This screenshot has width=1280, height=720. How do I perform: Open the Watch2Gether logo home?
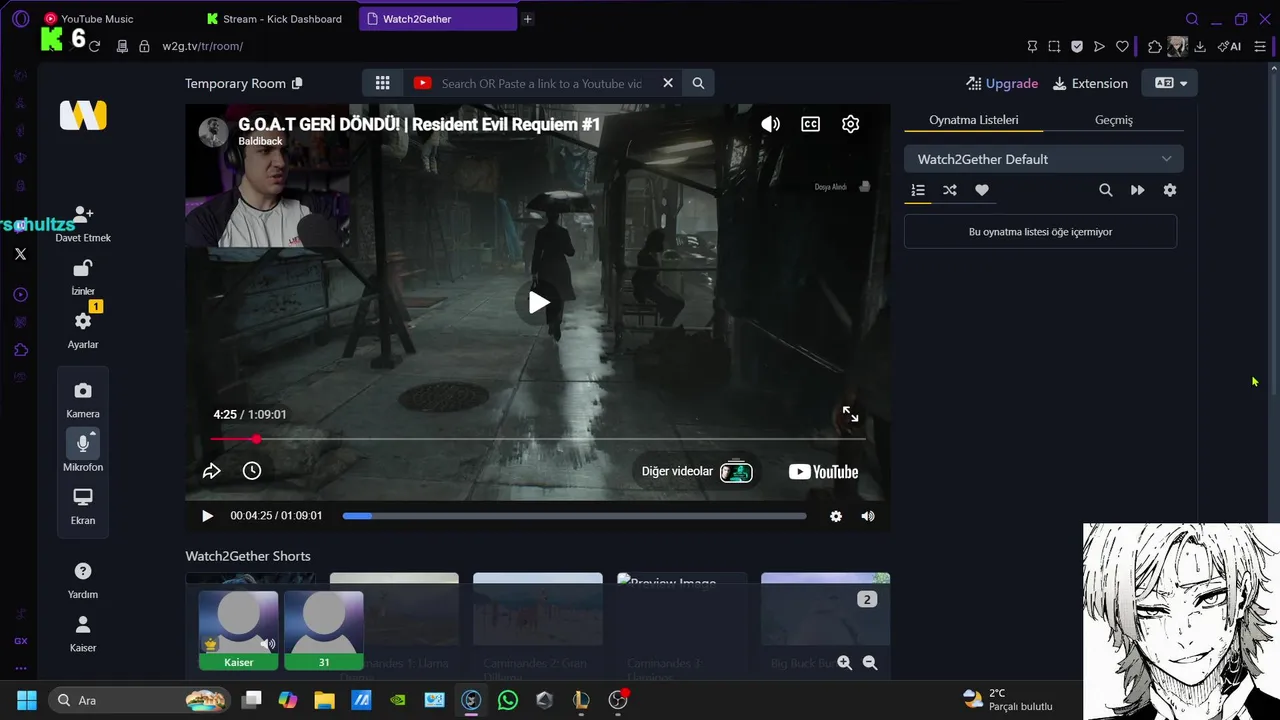click(83, 116)
